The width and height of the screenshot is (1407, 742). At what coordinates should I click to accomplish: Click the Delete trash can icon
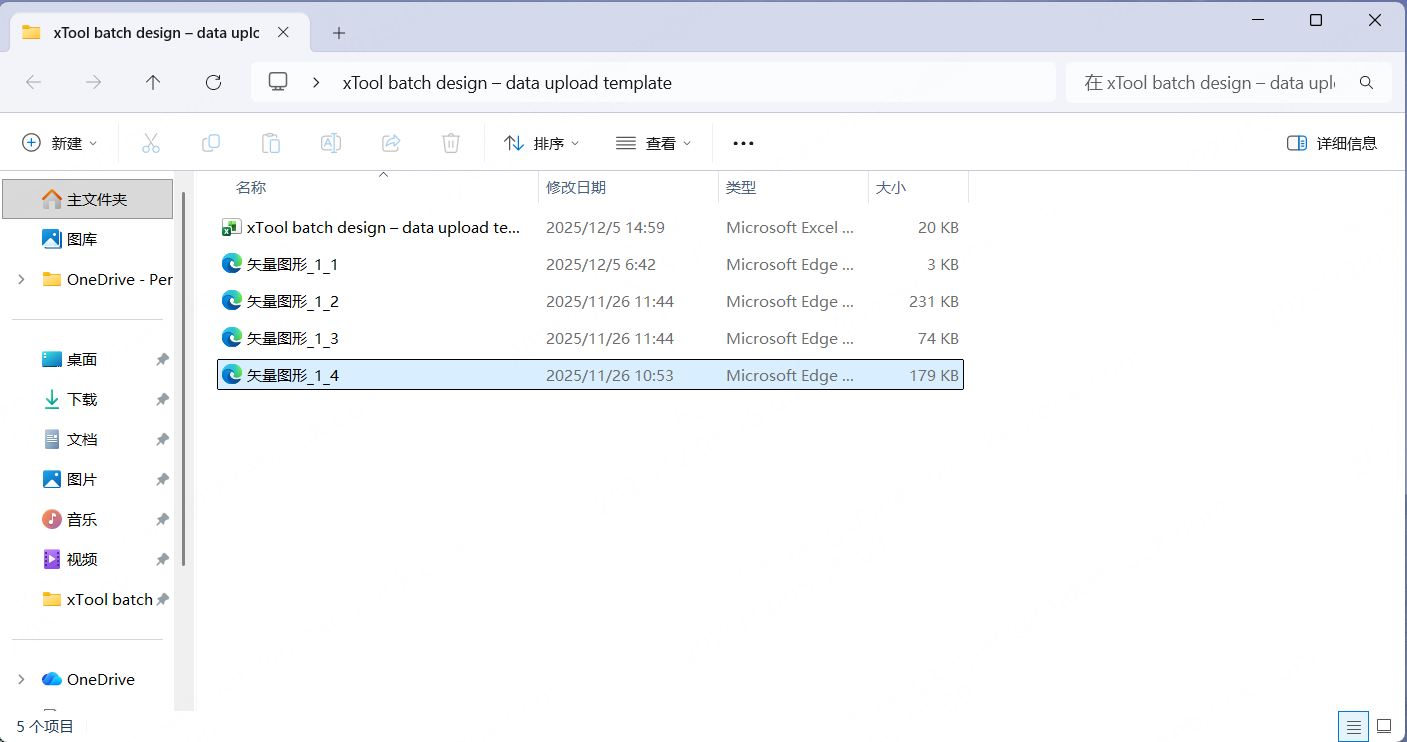[x=451, y=143]
